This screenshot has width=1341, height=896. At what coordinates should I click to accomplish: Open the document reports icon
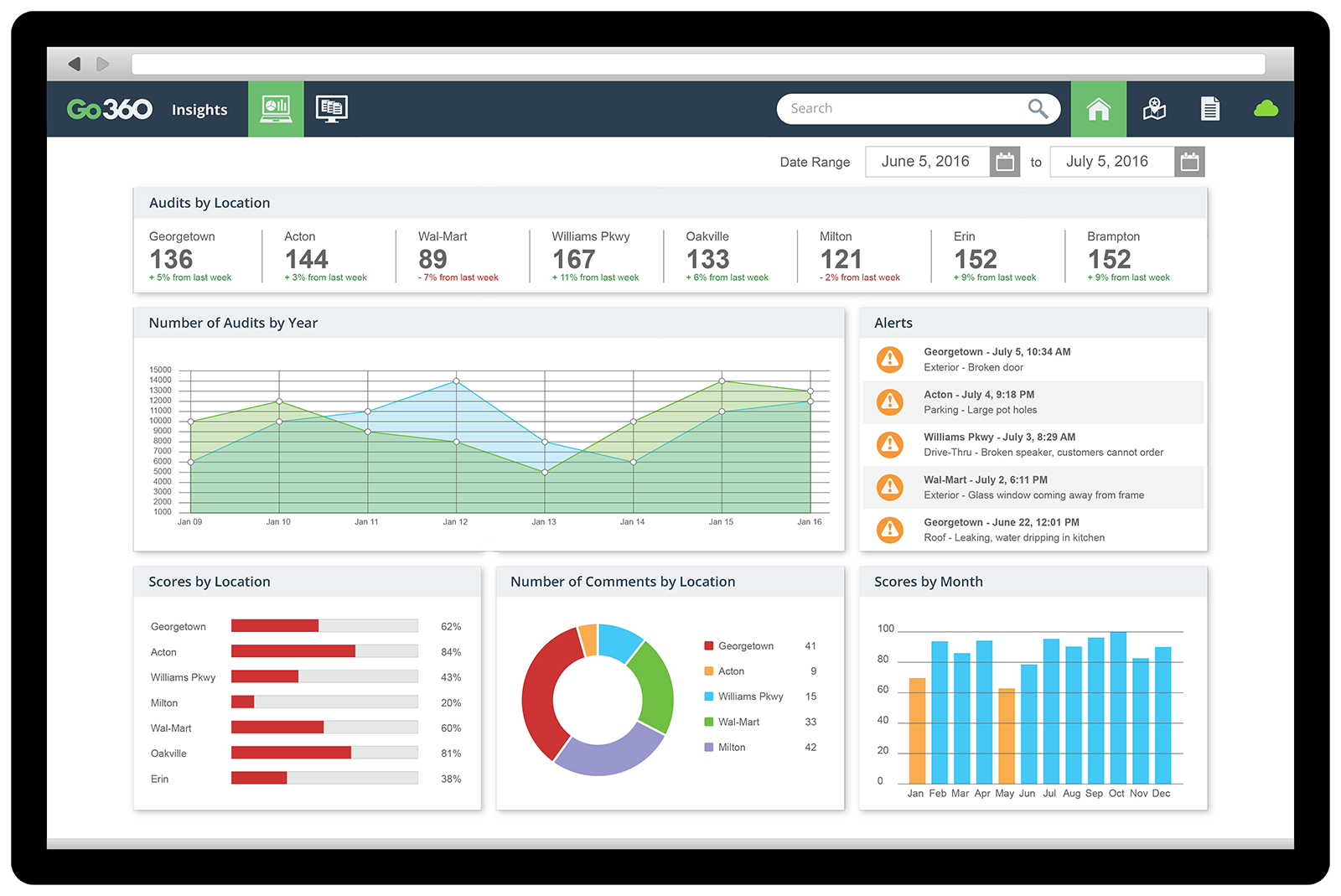[1209, 109]
